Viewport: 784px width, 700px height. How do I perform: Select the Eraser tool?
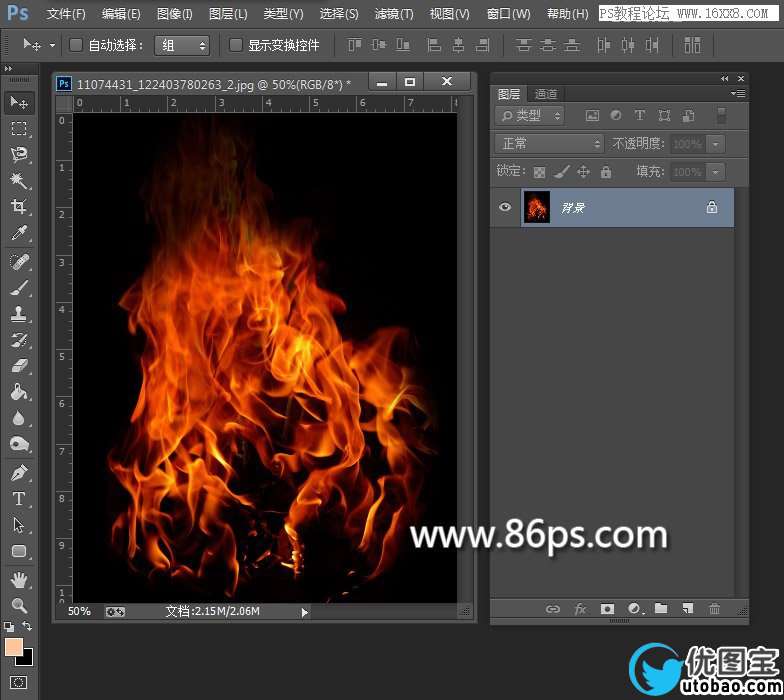click(19, 366)
